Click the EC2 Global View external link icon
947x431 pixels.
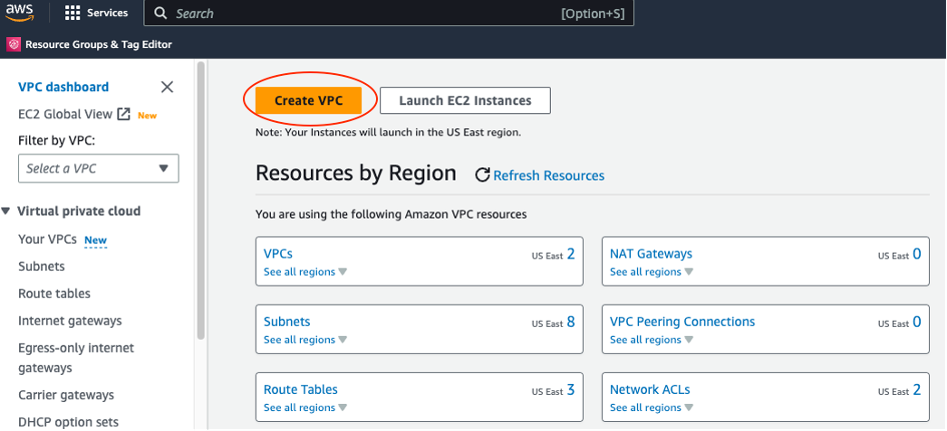(x=124, y=114)
